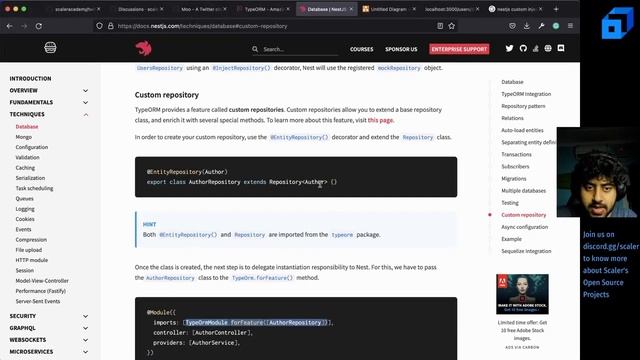The height and width of the screenshot is (360, 640).
Task: Open the Stack Overflow icon in header
Action: (x=536, y=48)
